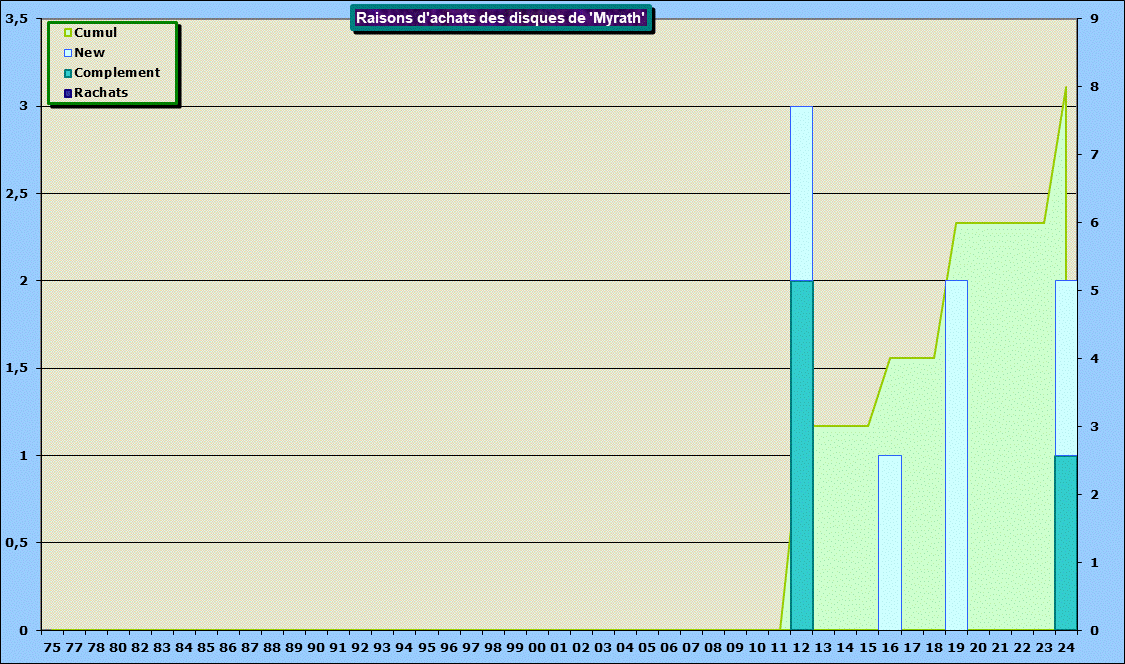
Task: Click x-axis label 19
Action: point(956,647)
